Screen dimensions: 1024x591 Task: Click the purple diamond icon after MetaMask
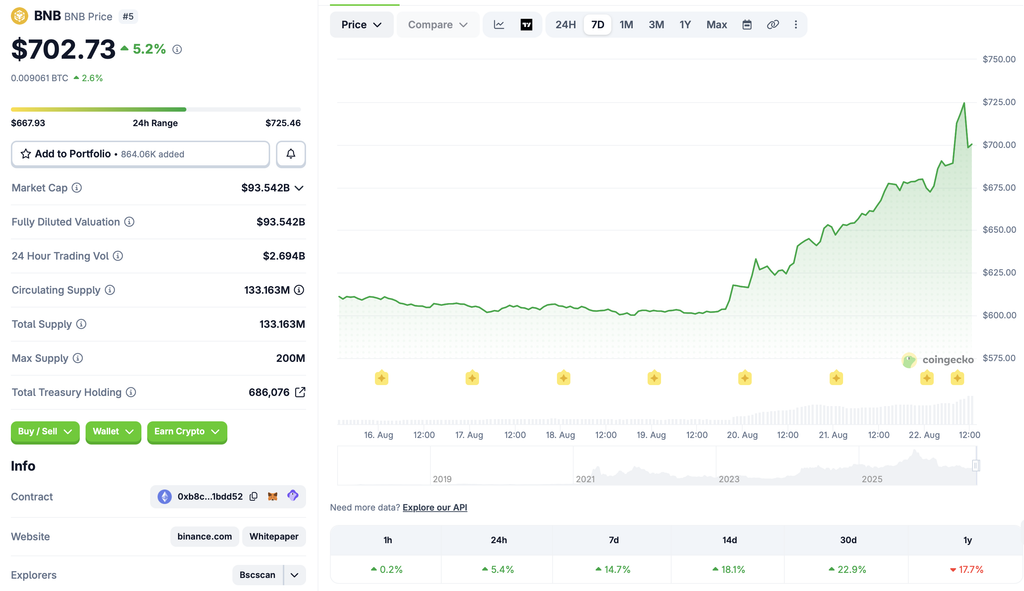293,496
